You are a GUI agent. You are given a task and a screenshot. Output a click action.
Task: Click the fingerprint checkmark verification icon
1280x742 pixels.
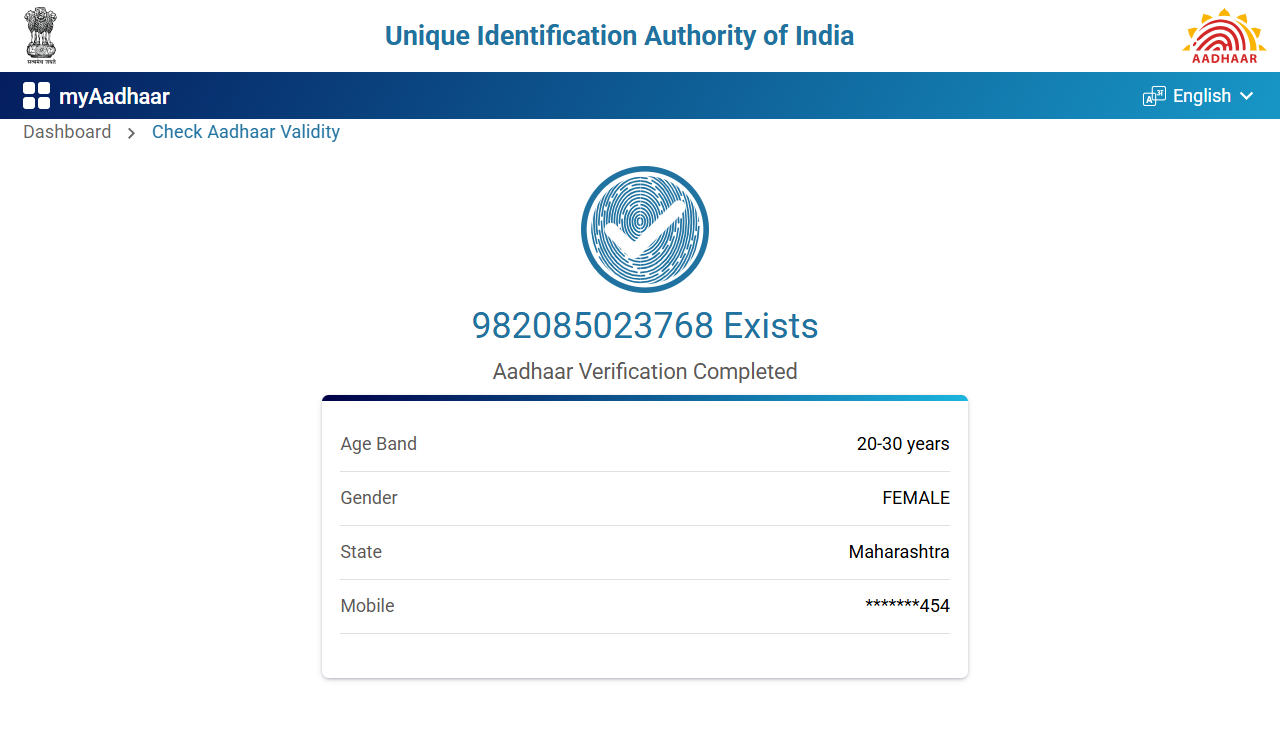645,229
